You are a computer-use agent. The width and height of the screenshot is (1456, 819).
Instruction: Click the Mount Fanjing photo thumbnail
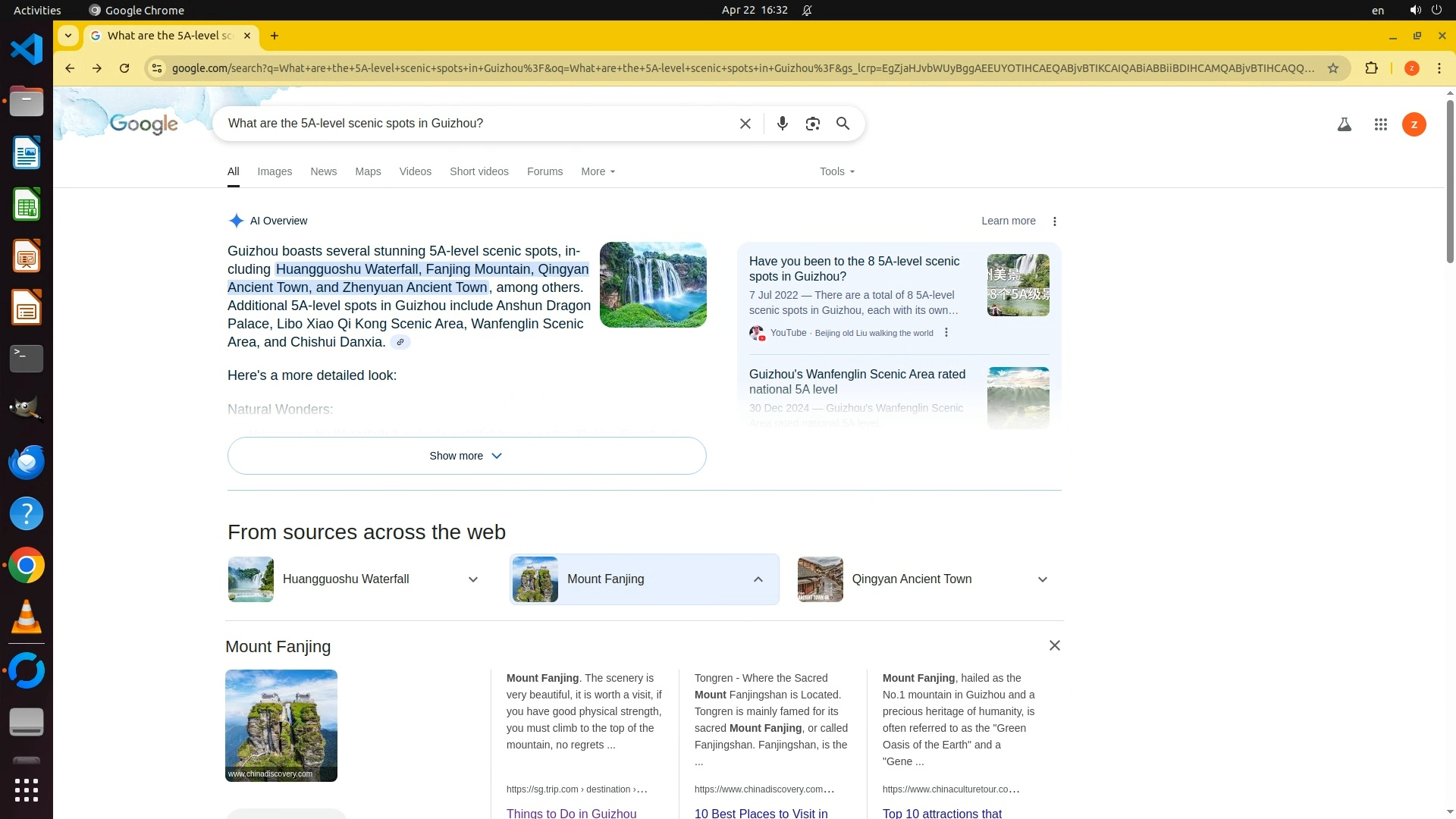click(x=281, y=725)
